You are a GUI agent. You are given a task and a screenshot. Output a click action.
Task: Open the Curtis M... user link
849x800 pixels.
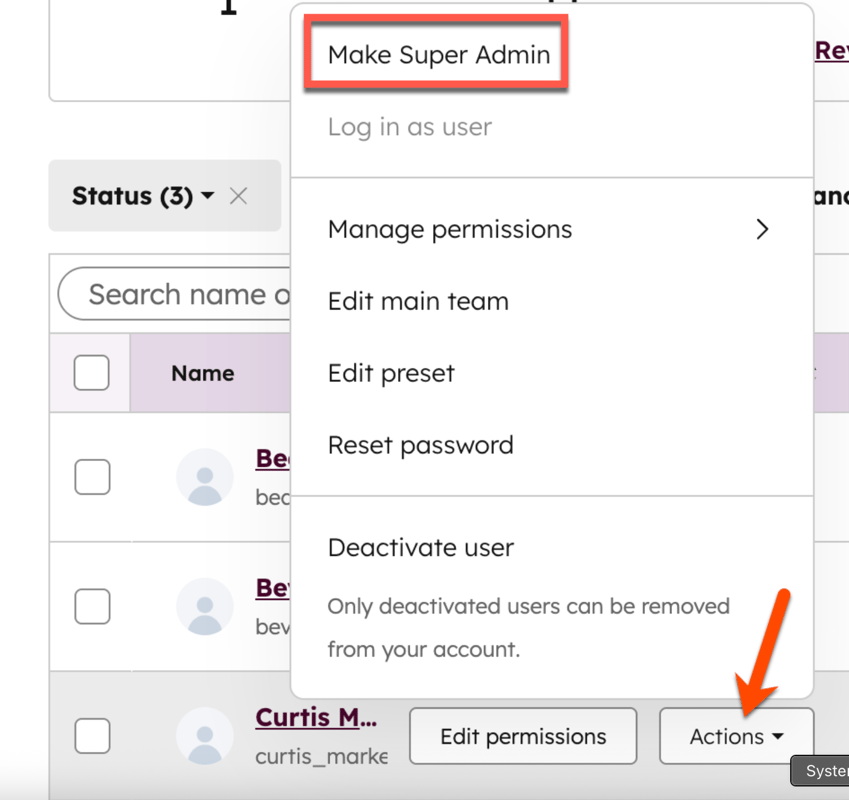(316, 718)
